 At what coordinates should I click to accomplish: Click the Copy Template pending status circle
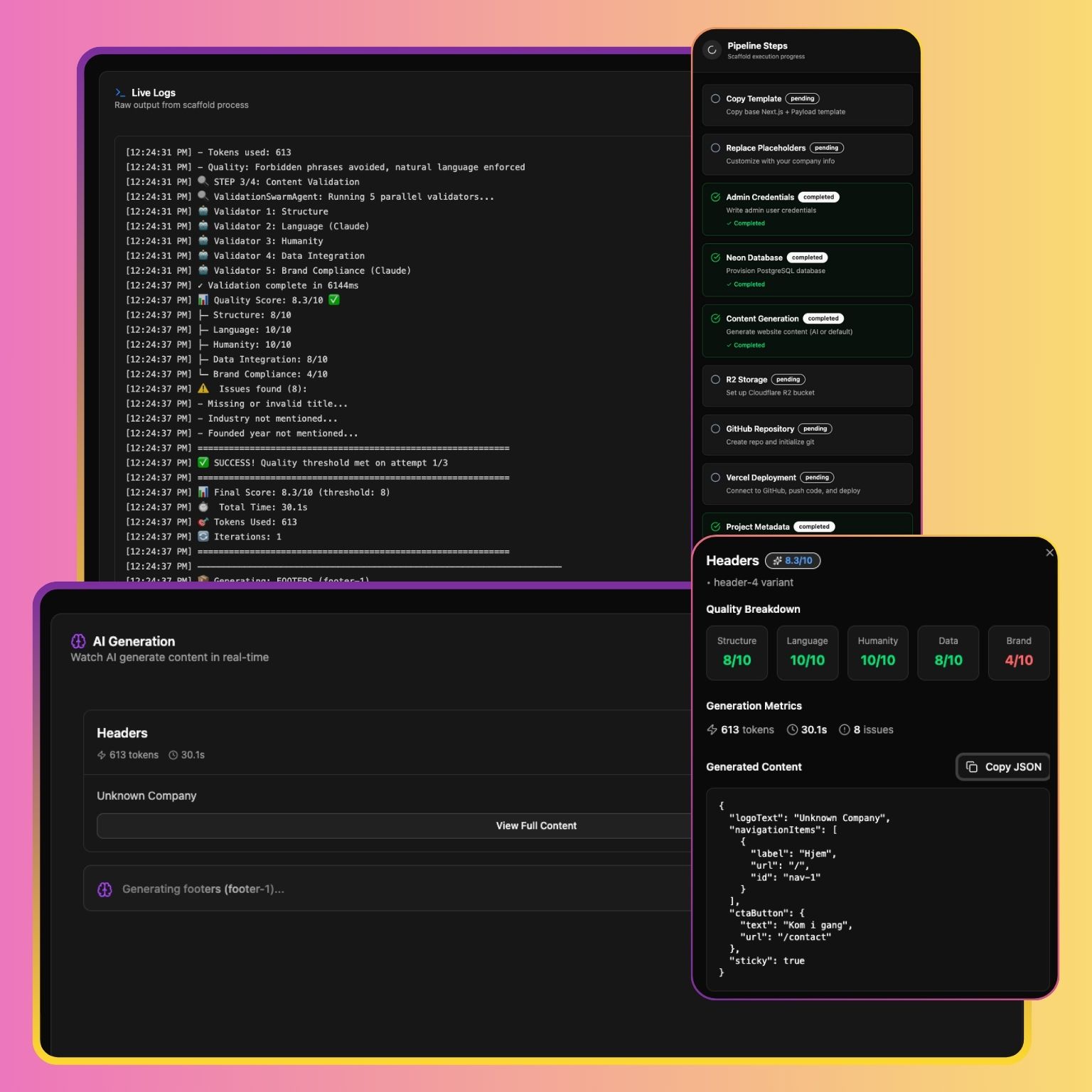[x=715, y=99]
